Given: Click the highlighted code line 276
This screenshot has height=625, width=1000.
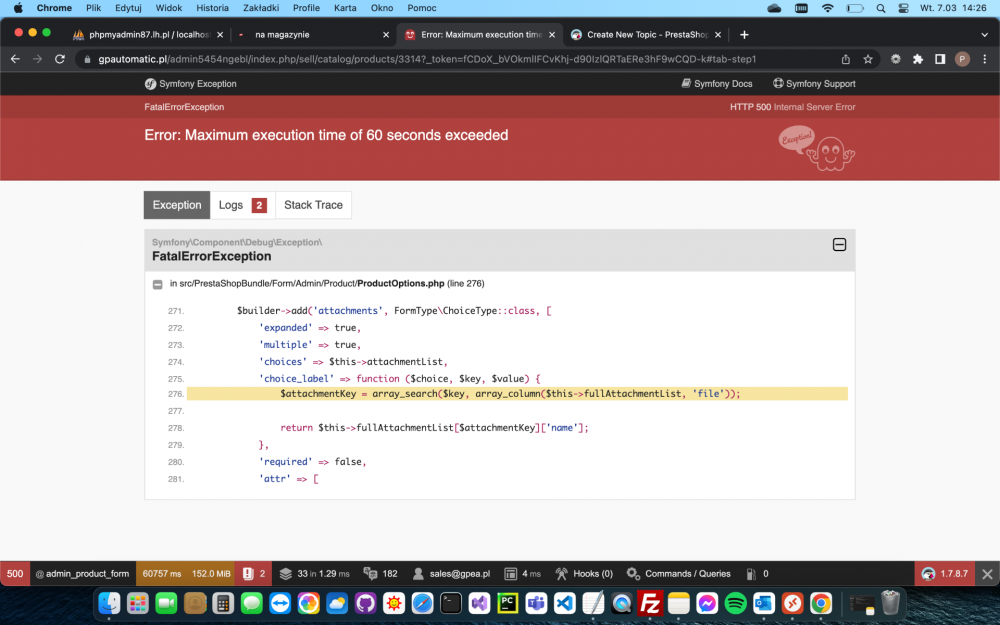Looking at the screenshot, I should (517, 394).
